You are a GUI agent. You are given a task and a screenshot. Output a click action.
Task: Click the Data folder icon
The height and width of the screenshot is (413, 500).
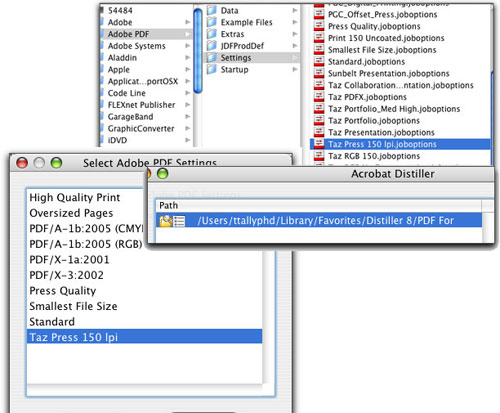click(212, 10)
